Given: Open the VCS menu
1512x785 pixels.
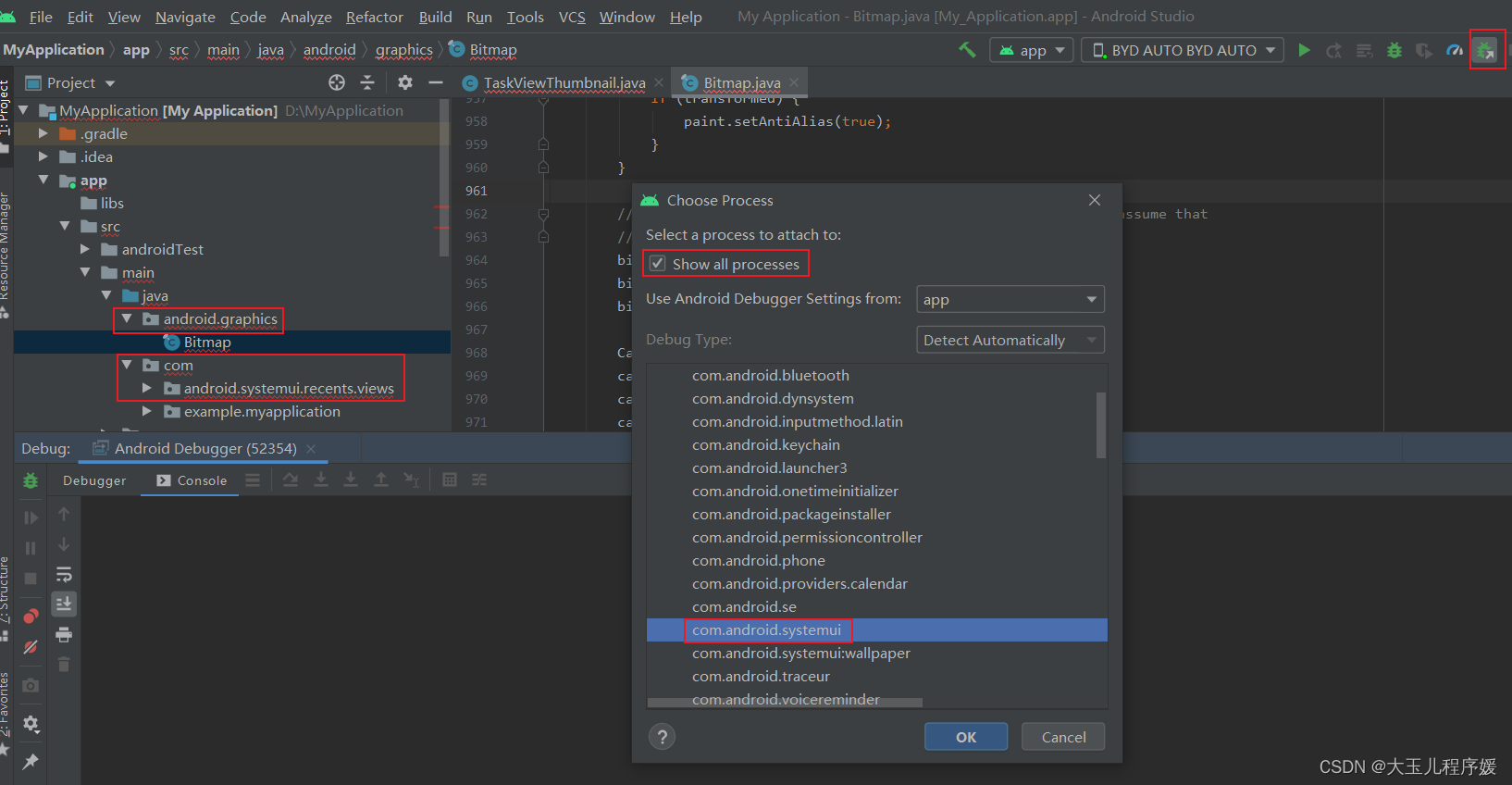Looking at the screenshot, I should click(572, 17).
